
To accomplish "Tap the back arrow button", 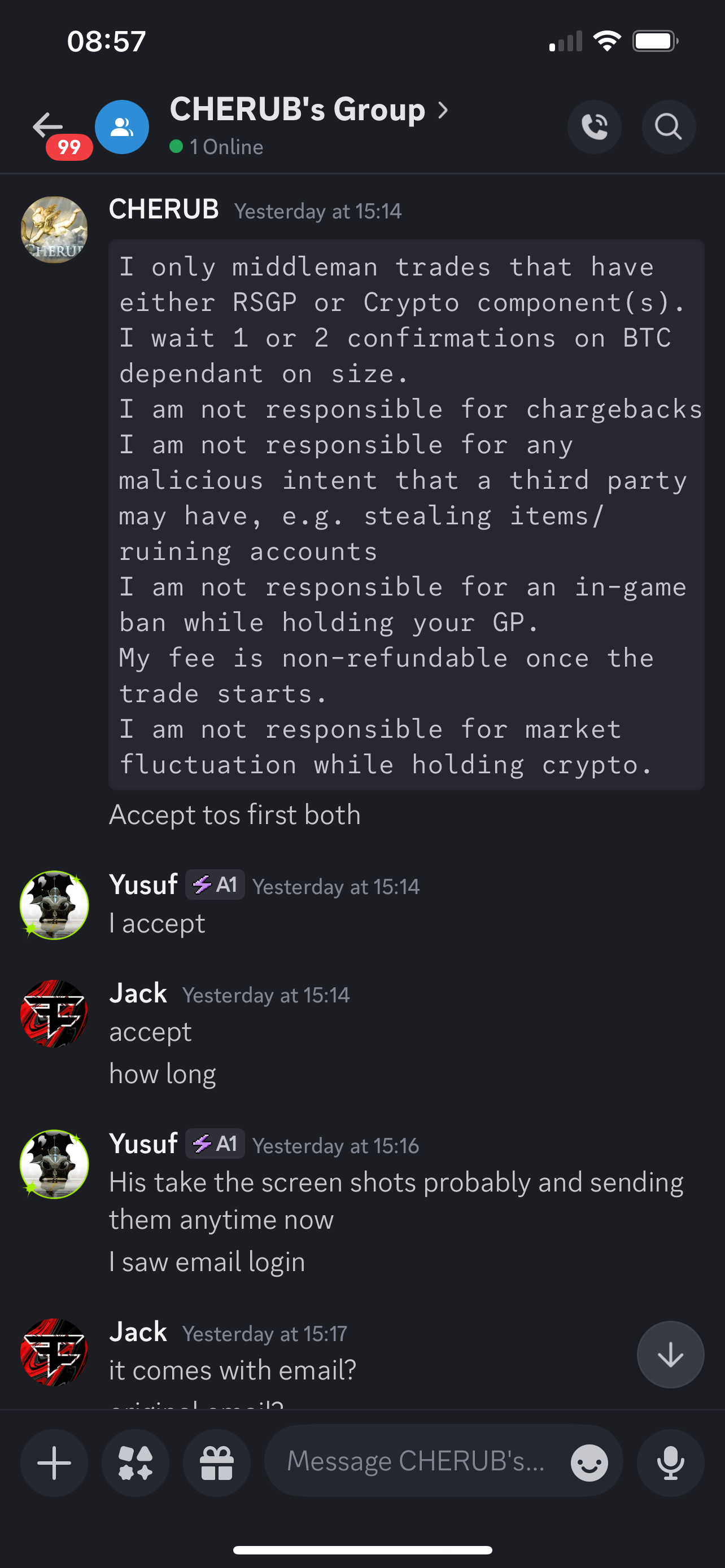I will (x=49, y=126).
